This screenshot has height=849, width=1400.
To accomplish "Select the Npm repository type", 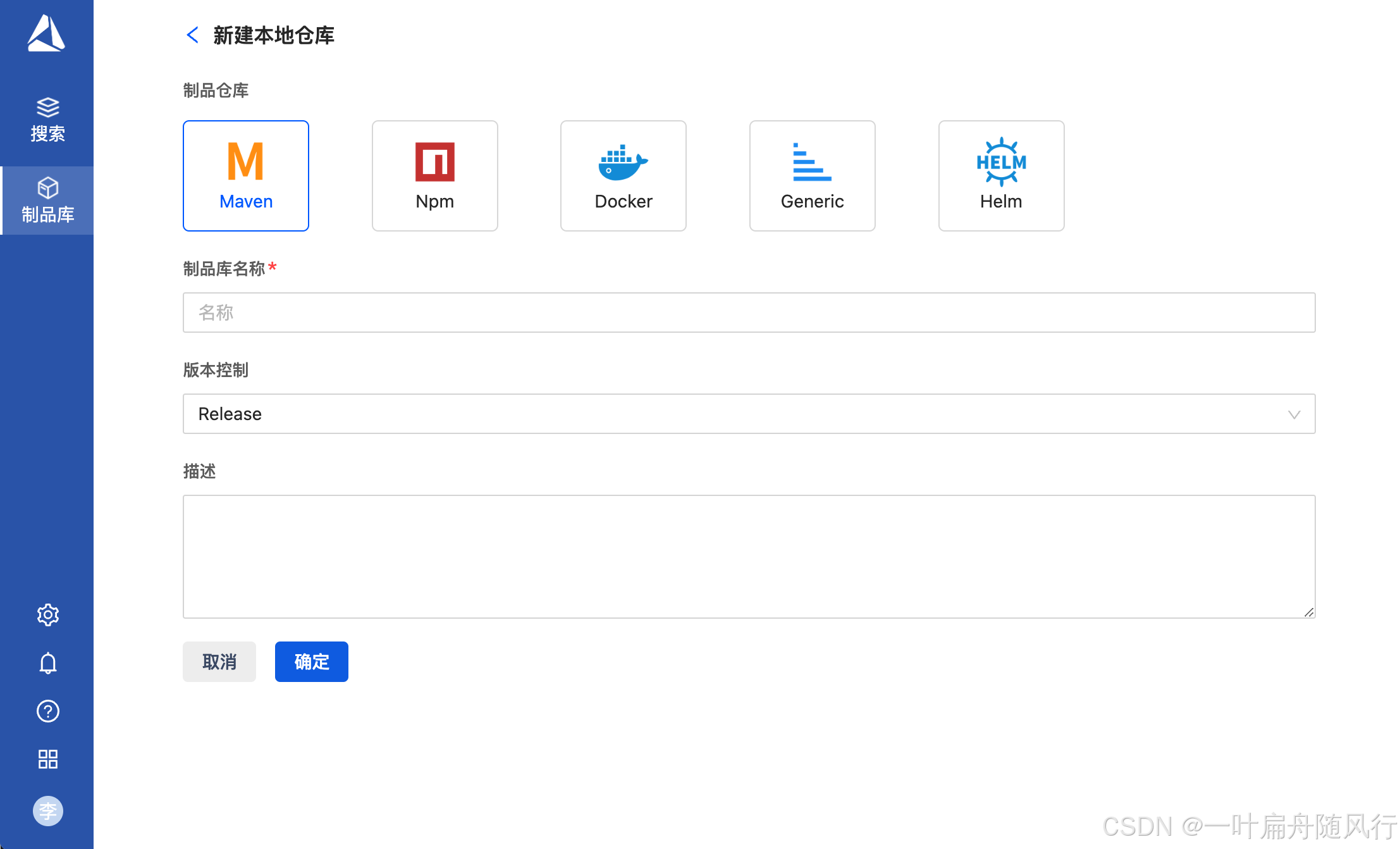I will (435, 176).
